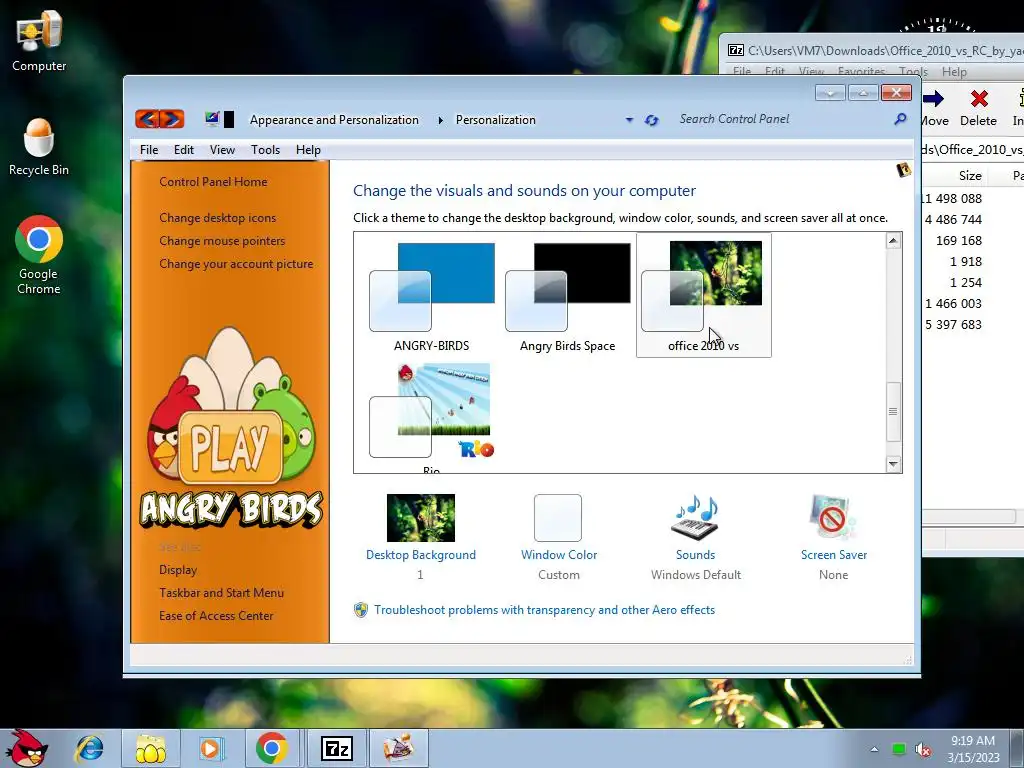Open Taskbar and Start Menu link

221,593
